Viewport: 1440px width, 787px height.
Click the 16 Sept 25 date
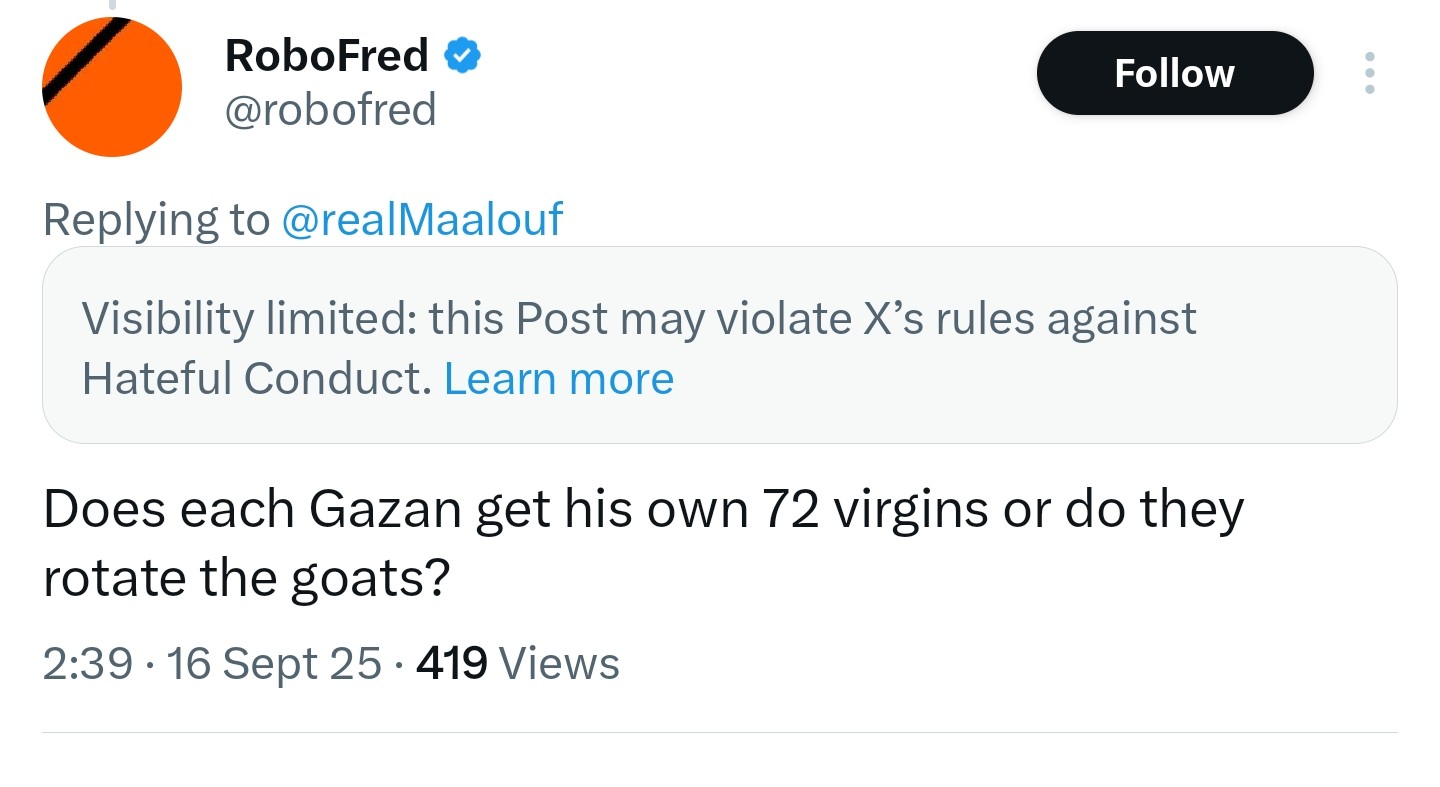[274, 663]
